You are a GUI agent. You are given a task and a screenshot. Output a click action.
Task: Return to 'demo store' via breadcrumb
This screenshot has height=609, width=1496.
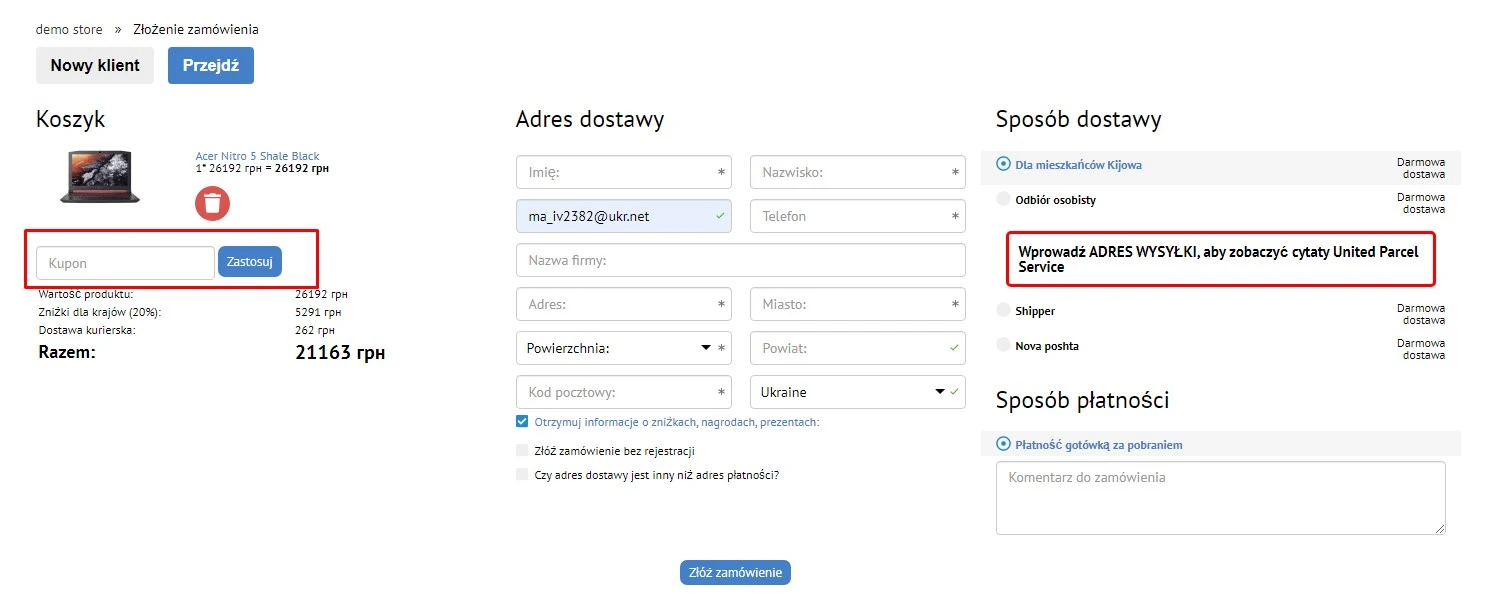pyautogui.click(x=69, y=29)
